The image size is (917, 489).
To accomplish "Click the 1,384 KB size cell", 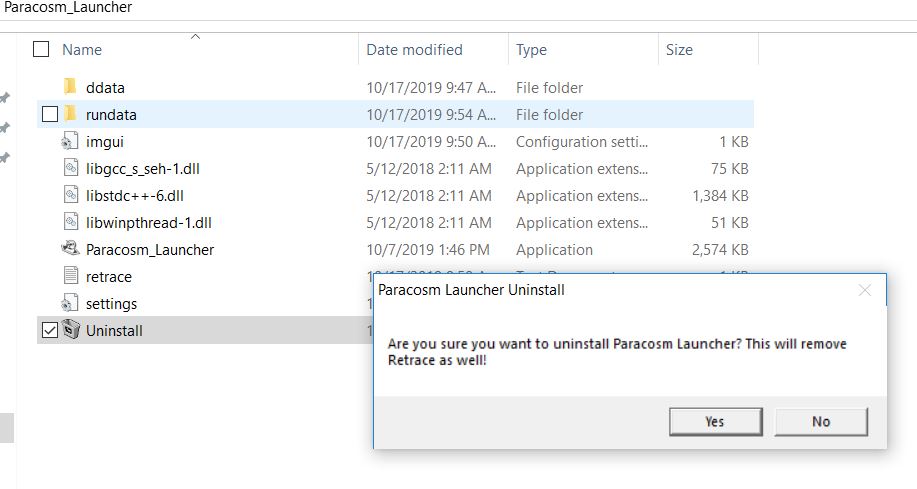I will click(x=720, y=196).
